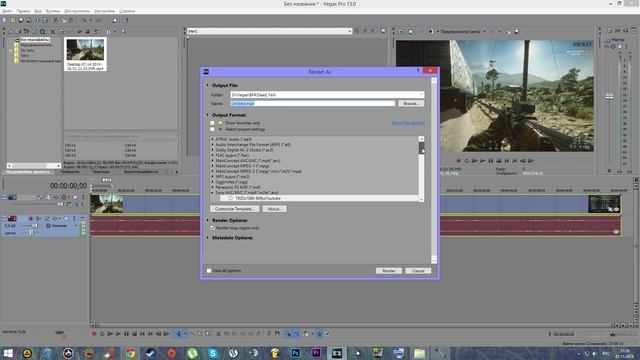Open the Вставка menu
This screenshot has width=640, height=360.
click(53, 11)
